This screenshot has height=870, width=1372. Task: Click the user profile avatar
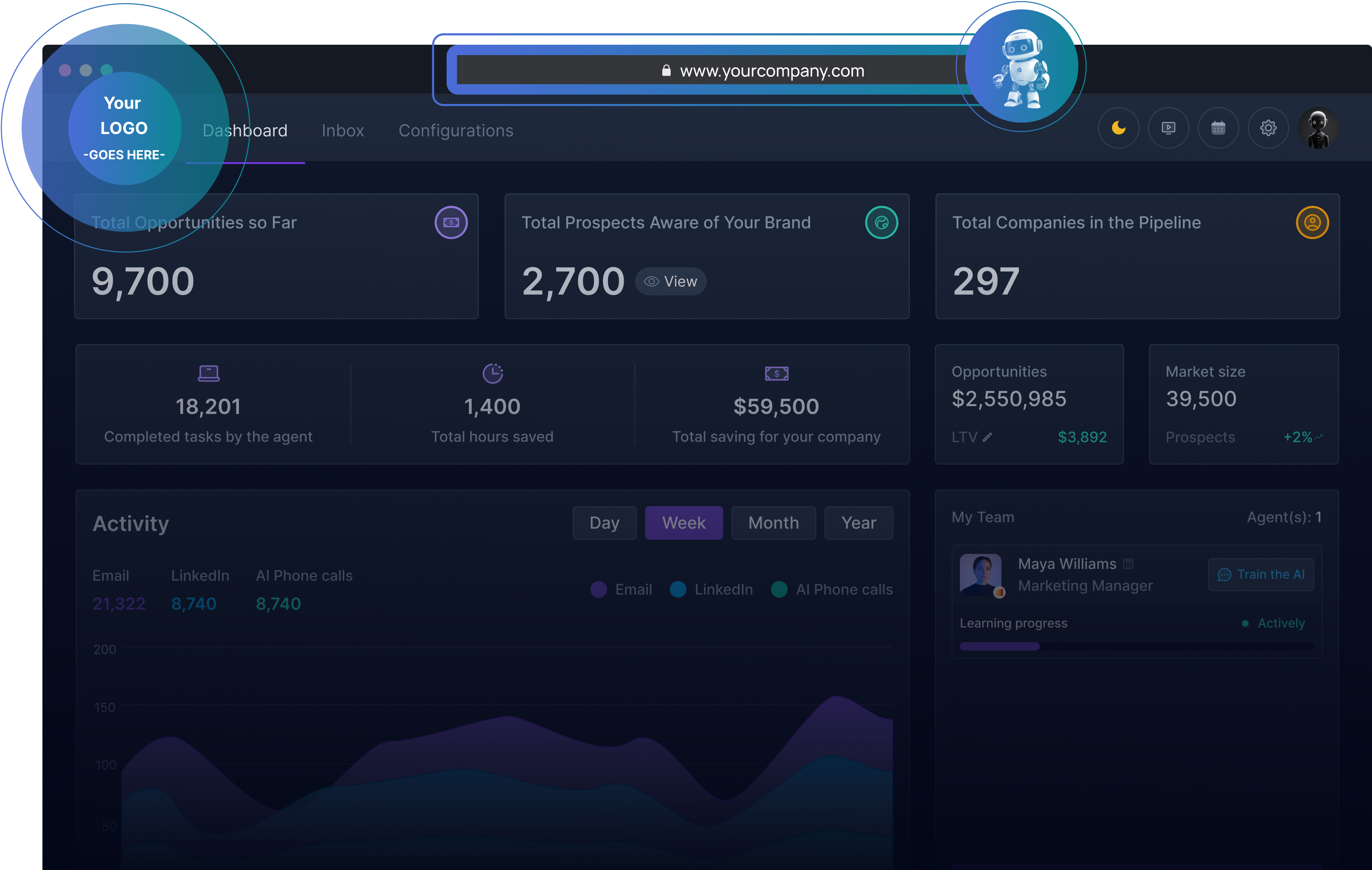1318,128
